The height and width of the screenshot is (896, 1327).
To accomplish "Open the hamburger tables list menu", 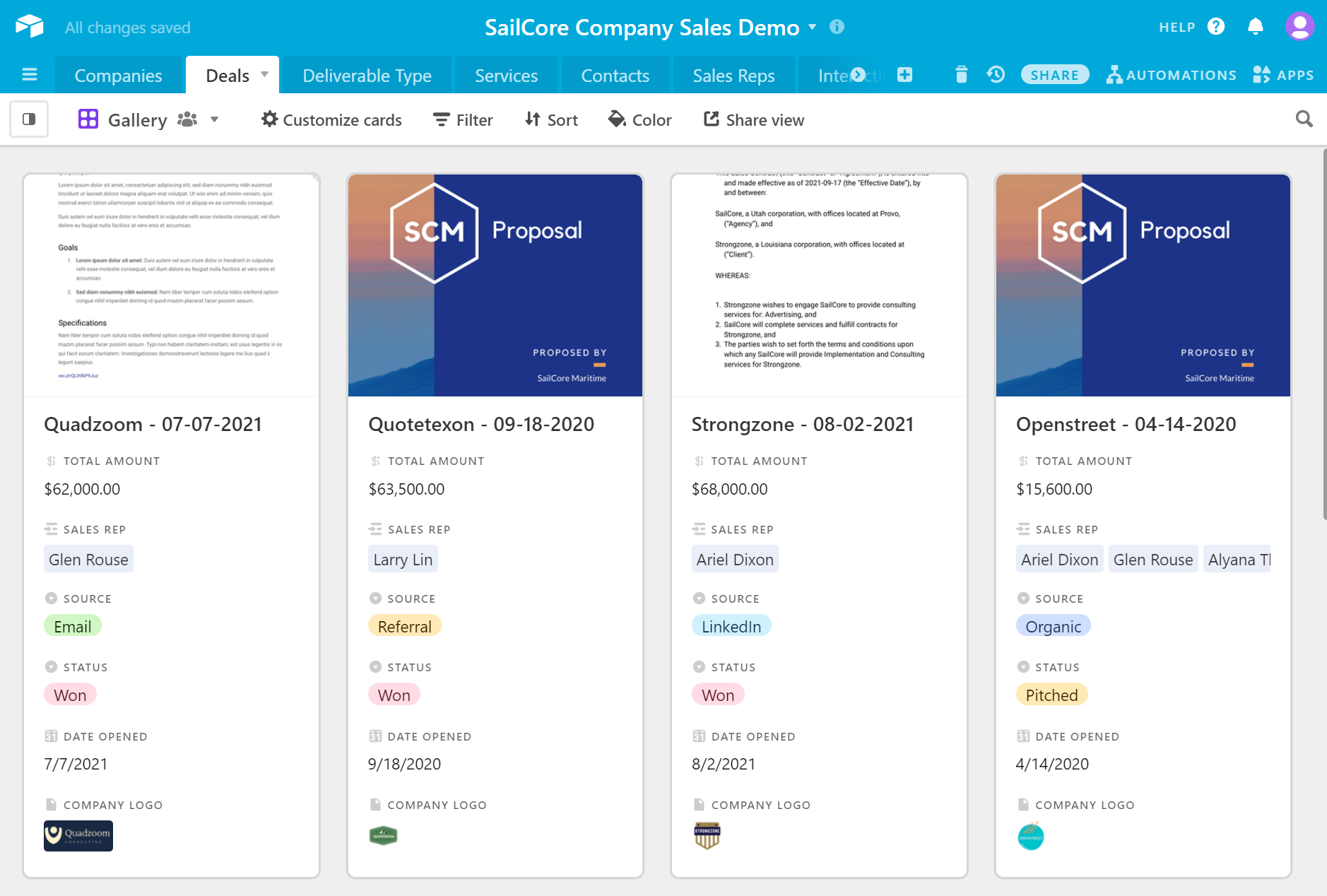I will 30,75.
